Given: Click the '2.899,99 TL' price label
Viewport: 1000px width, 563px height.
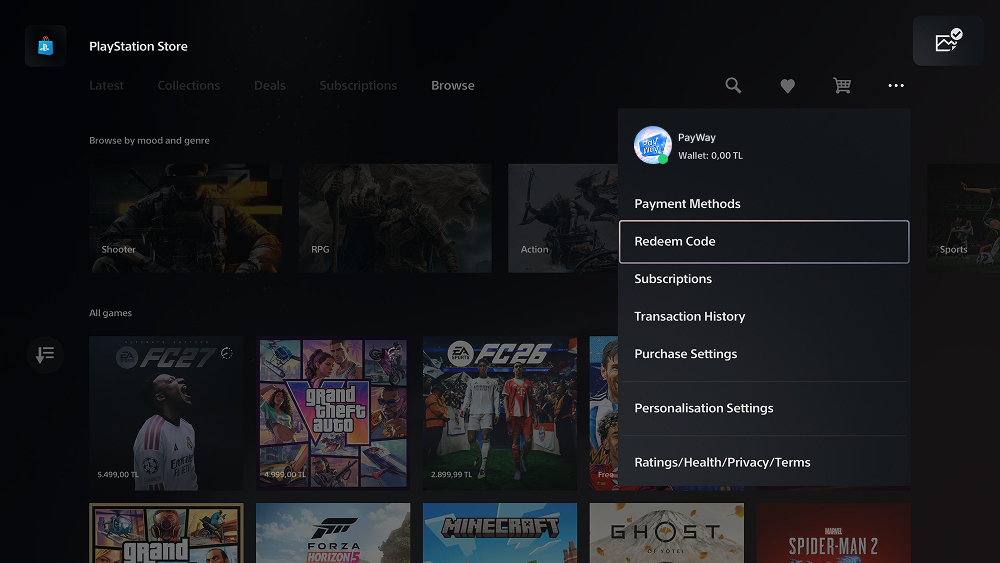Looking at the screenshot, I should point(452,474).
